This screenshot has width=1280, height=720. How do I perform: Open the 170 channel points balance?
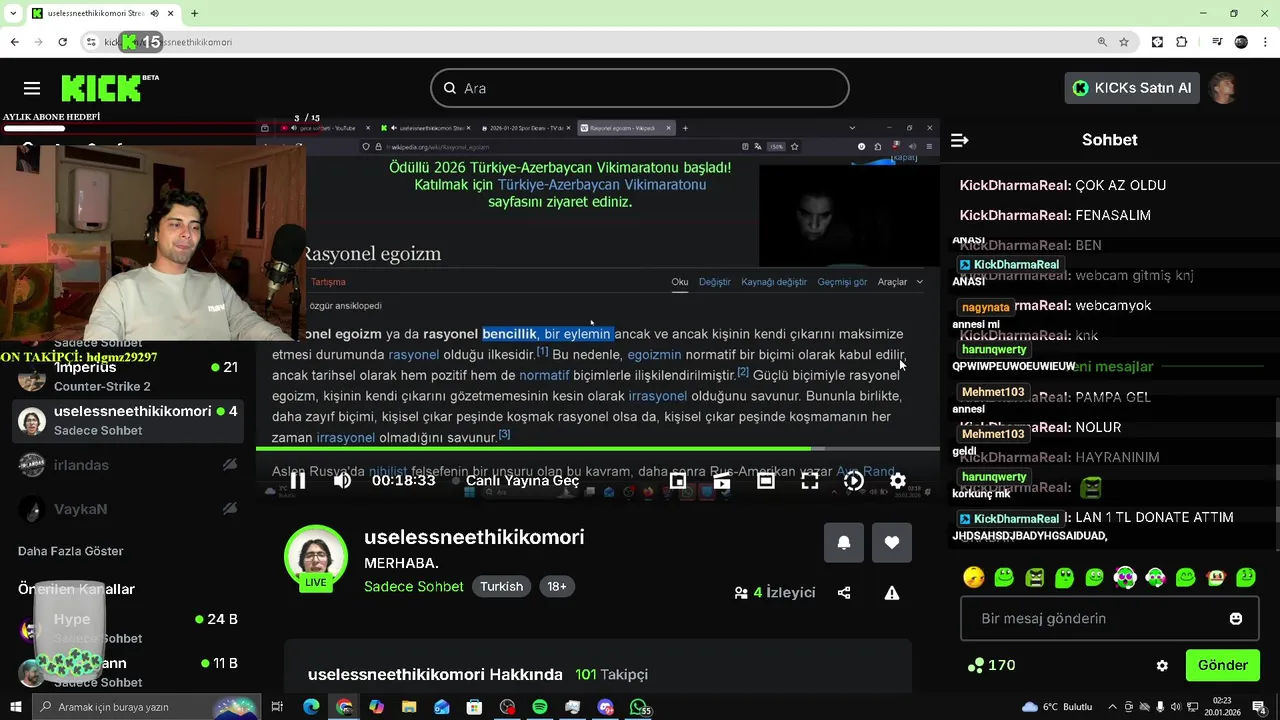[x=992, y=666]
